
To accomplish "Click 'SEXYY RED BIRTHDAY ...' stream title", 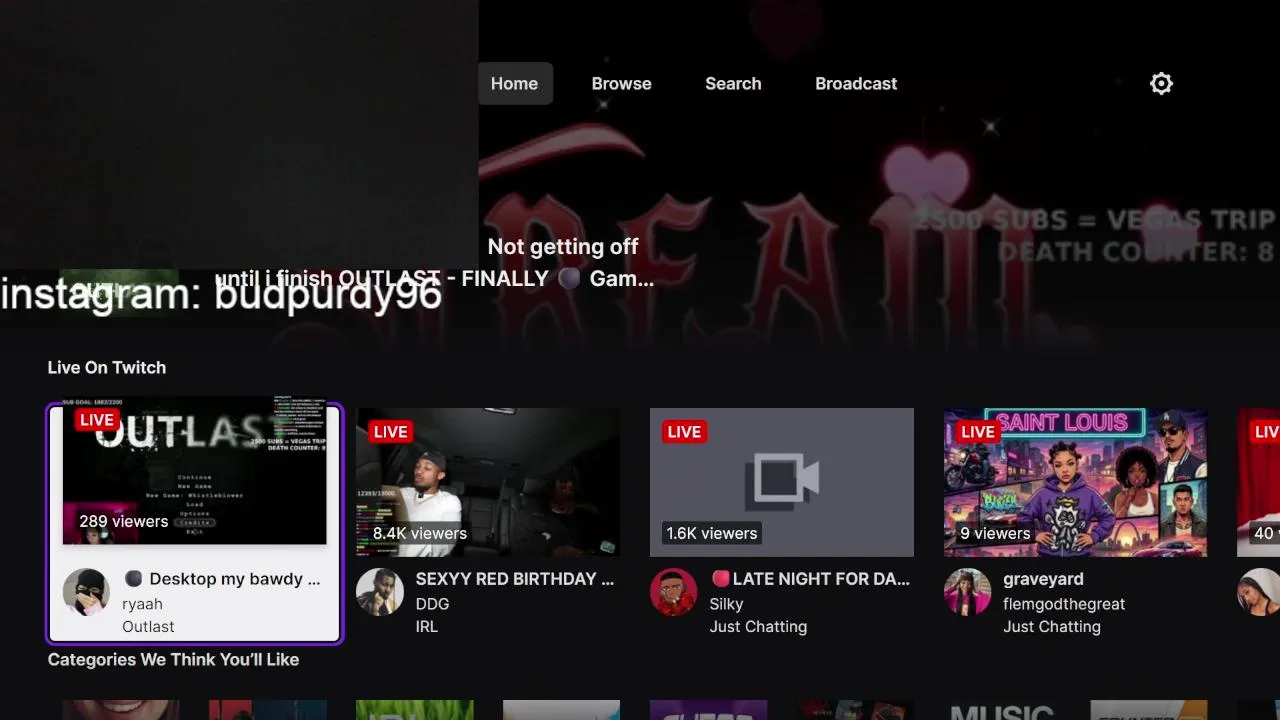I will pos(515,579).
